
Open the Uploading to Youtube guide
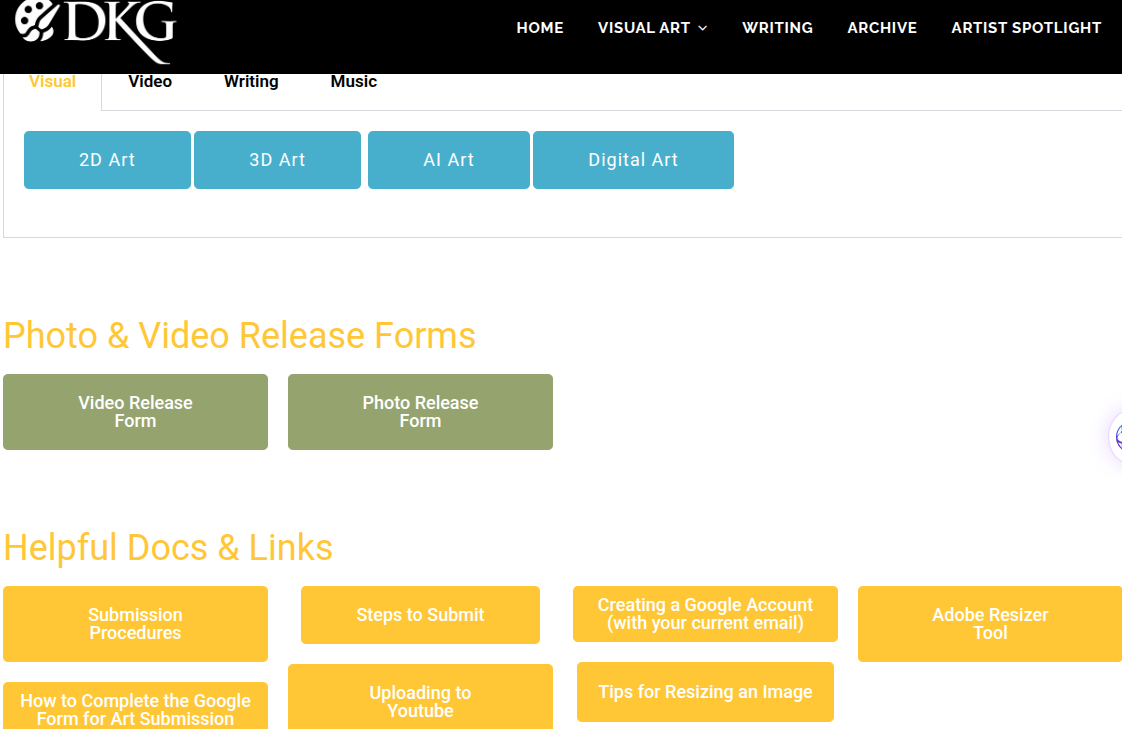click(420, 698)
